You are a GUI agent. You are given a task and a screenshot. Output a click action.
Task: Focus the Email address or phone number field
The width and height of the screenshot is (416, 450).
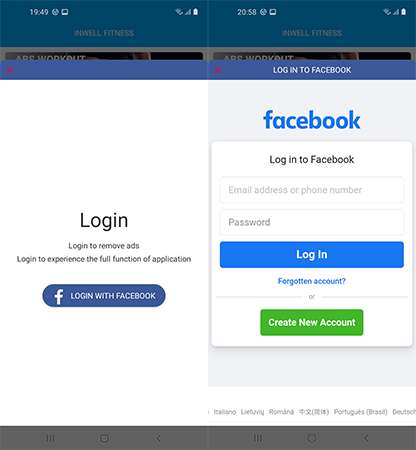(x=312, y=190)
